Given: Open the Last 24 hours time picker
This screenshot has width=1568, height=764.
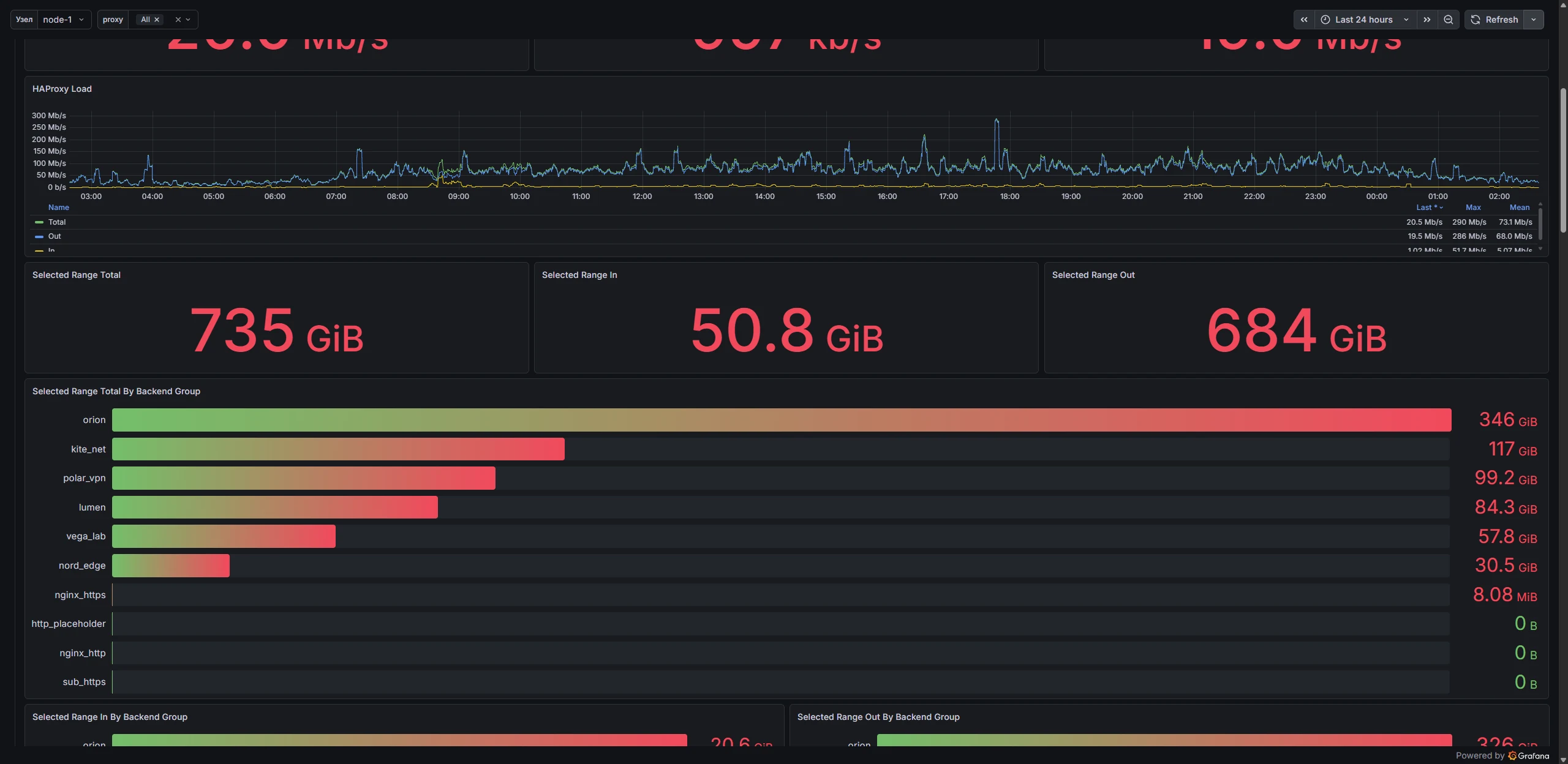Looking at the screenshot, I should click(1365, 20).
